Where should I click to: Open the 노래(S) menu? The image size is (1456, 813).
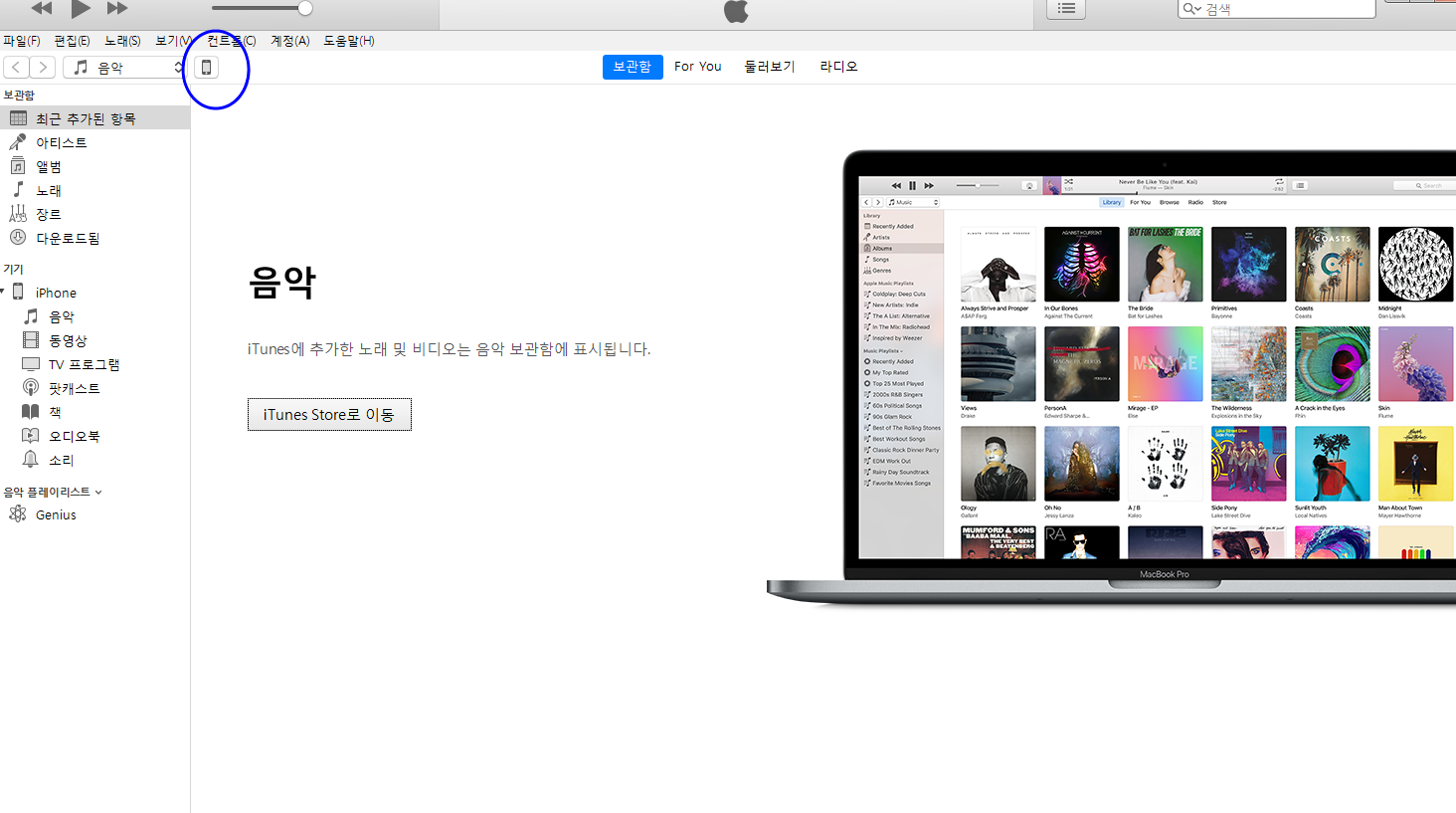click(x=122, y=41)
